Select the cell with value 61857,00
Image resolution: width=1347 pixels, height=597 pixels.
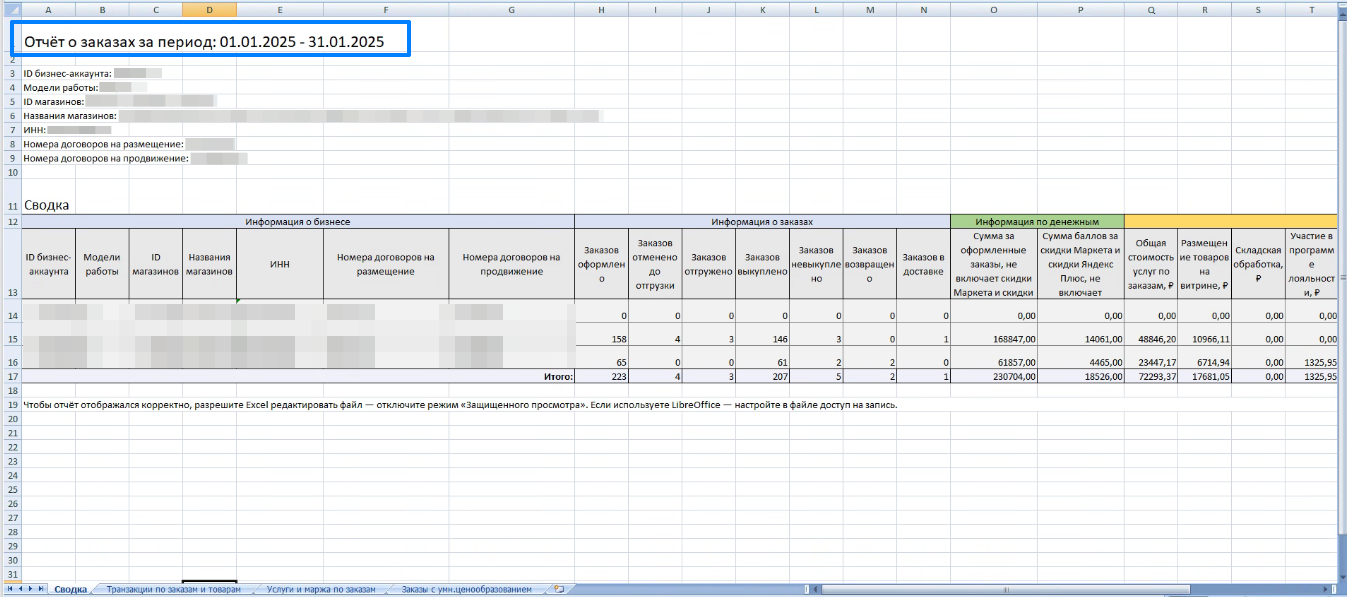click(993, 359)
